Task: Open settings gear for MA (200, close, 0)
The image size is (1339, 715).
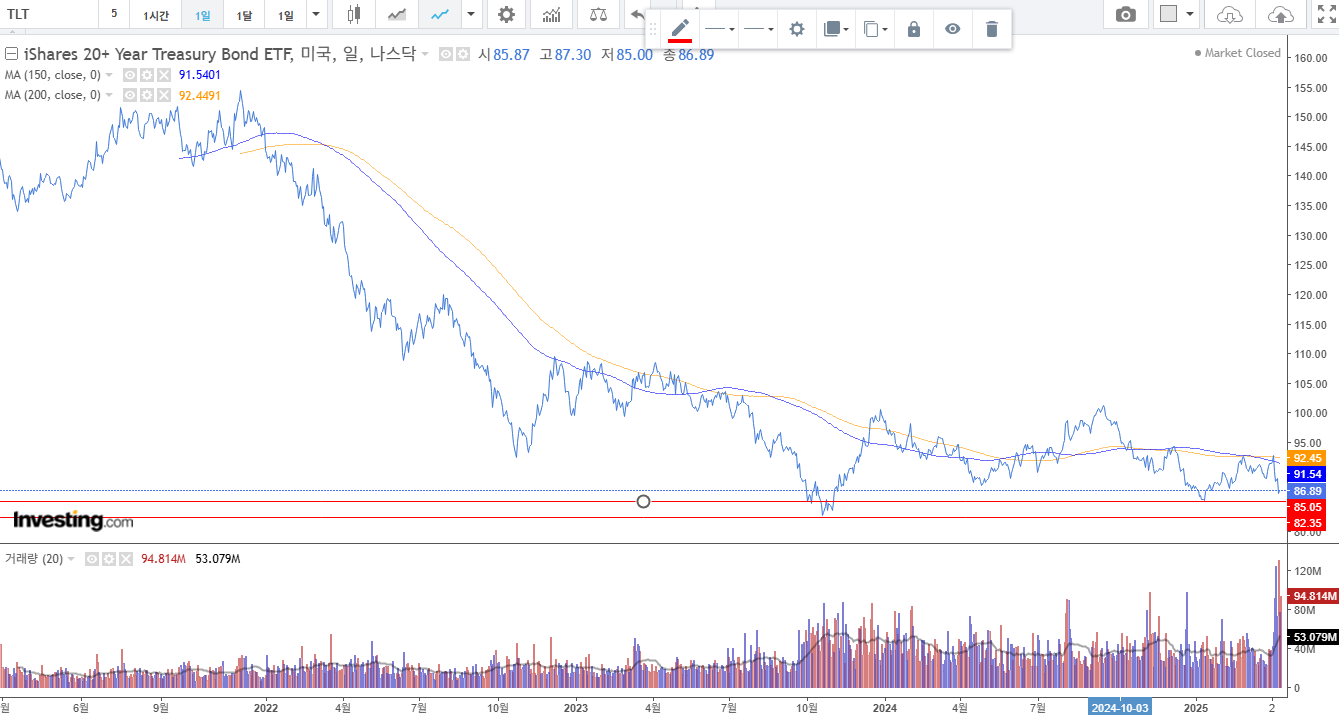Action: click(146, 95)
